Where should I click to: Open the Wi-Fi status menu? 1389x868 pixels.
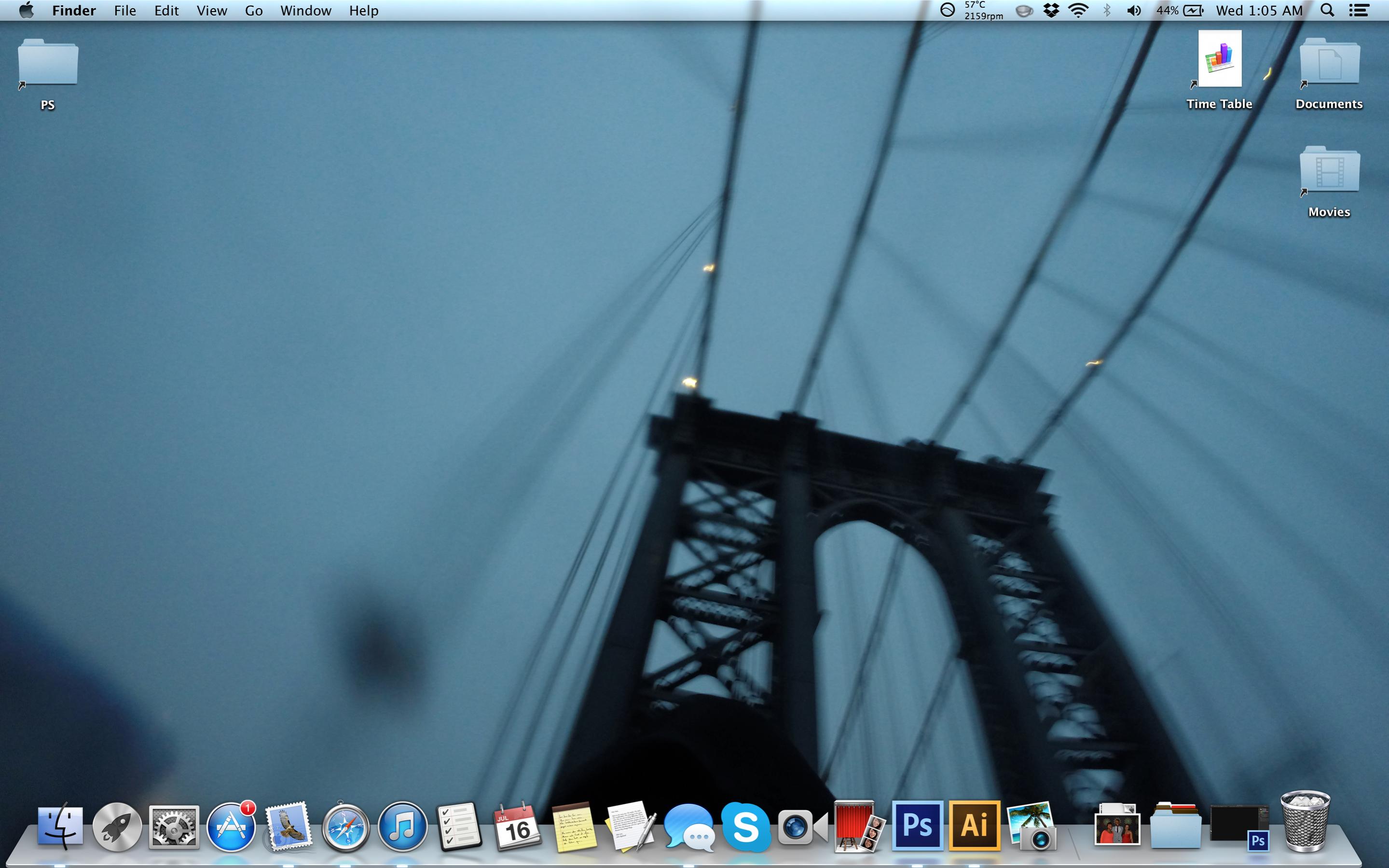click(x=1078, y=10)
